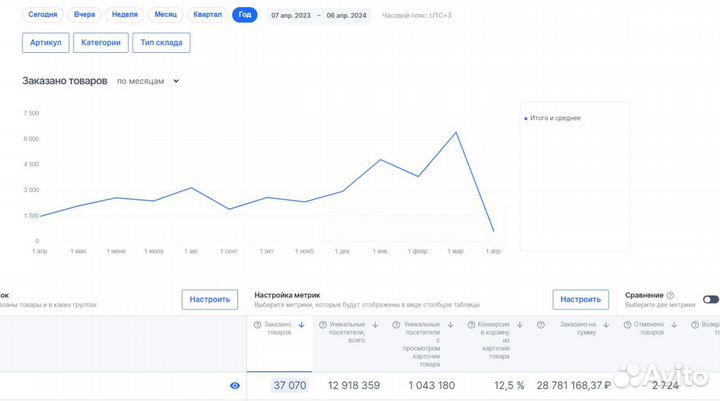This screenshot has width=720, height=401.
Task: Sort by 'Конверсия в корзину' arrow
Action: (x=518, y=324)
